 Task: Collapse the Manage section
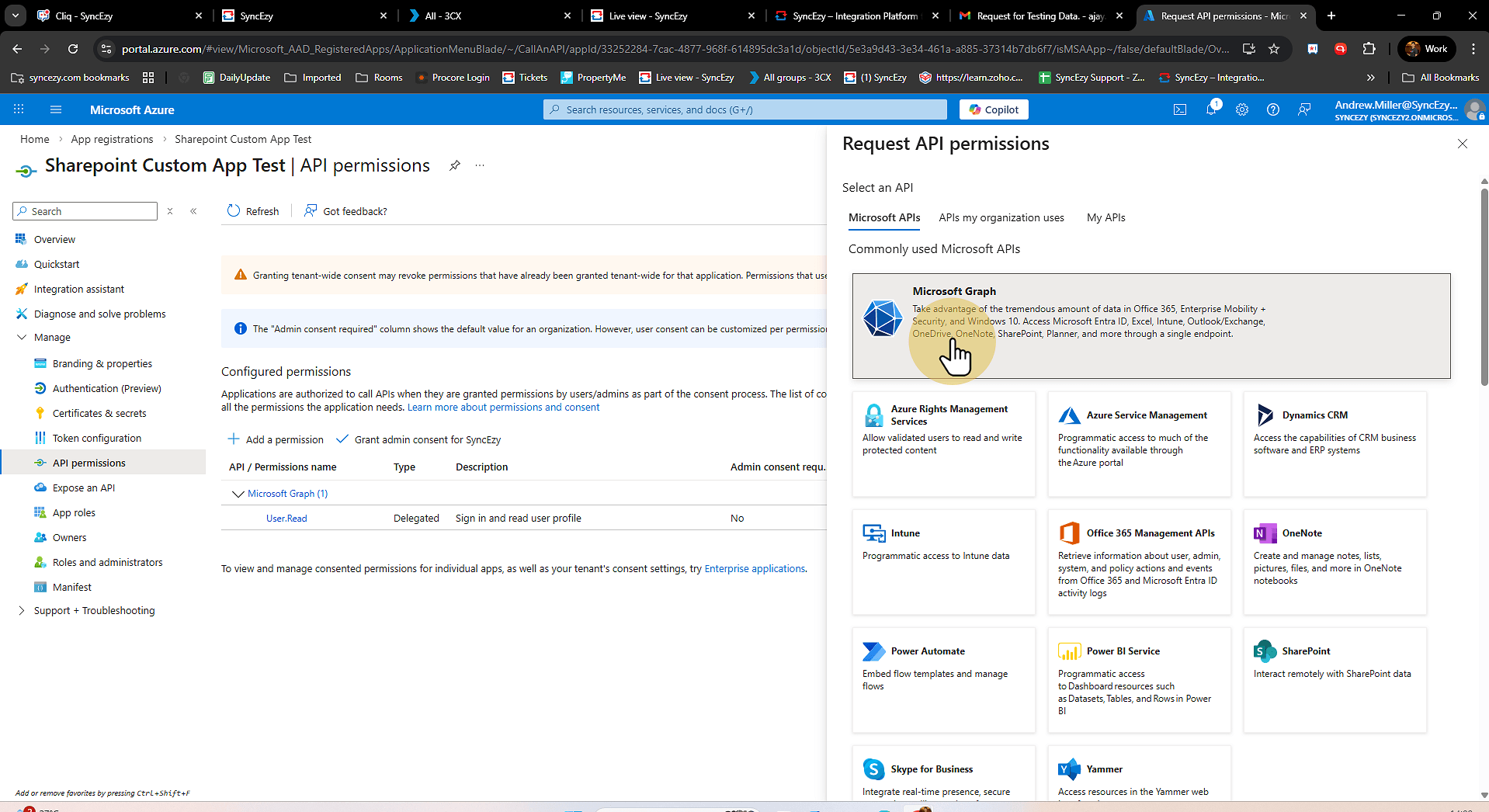point(22,338)
